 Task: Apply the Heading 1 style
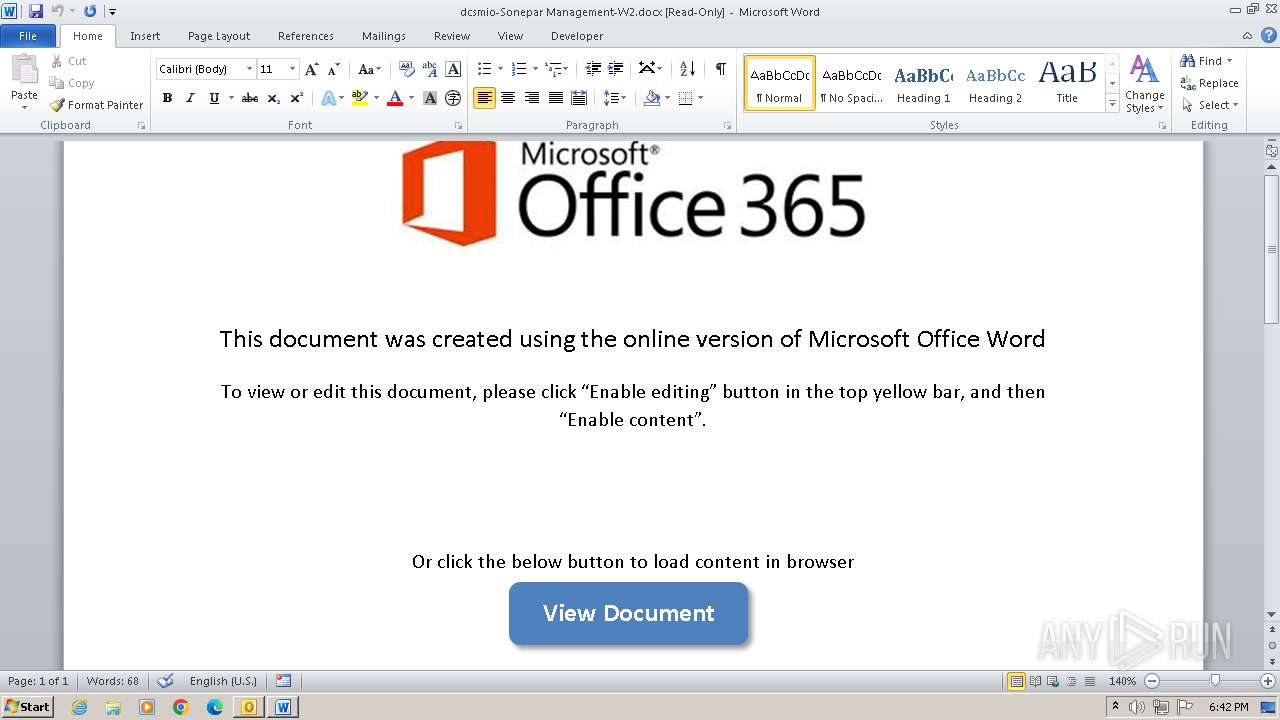coord(923,83)
